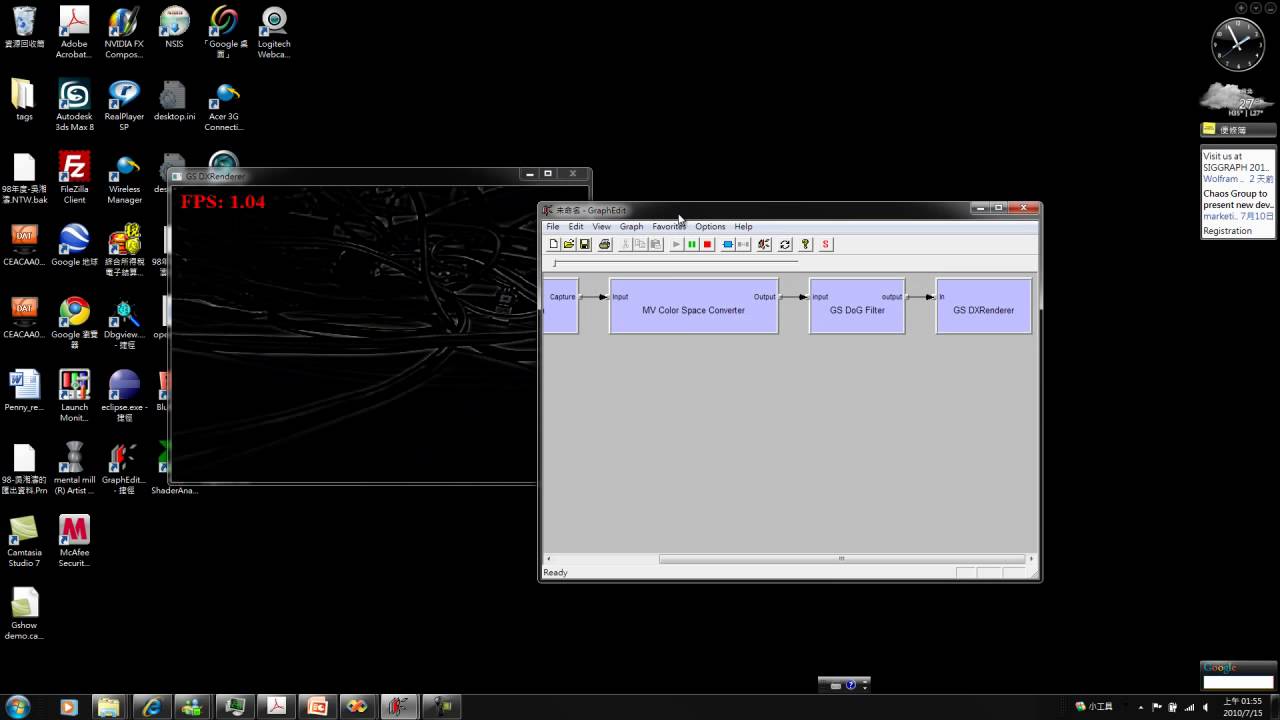The height and width of the screenshot is (720, 1280).
Task: Open the Graph menu
Action: [x=631, y=227]
